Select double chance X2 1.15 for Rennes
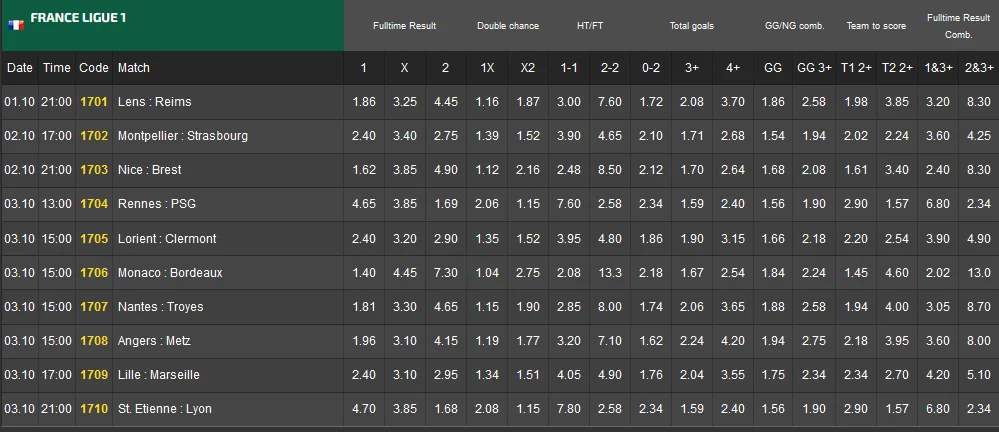This screenshot has height=432, width=999. point(528,204)
